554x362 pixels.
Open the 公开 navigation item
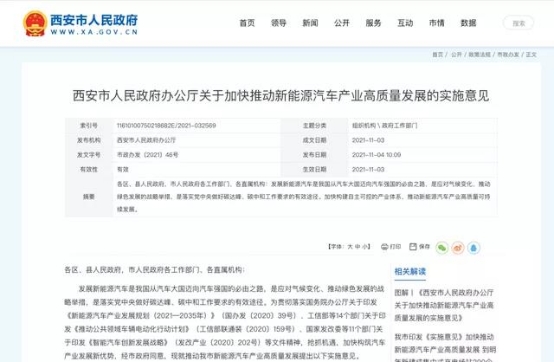coord(342,23)
